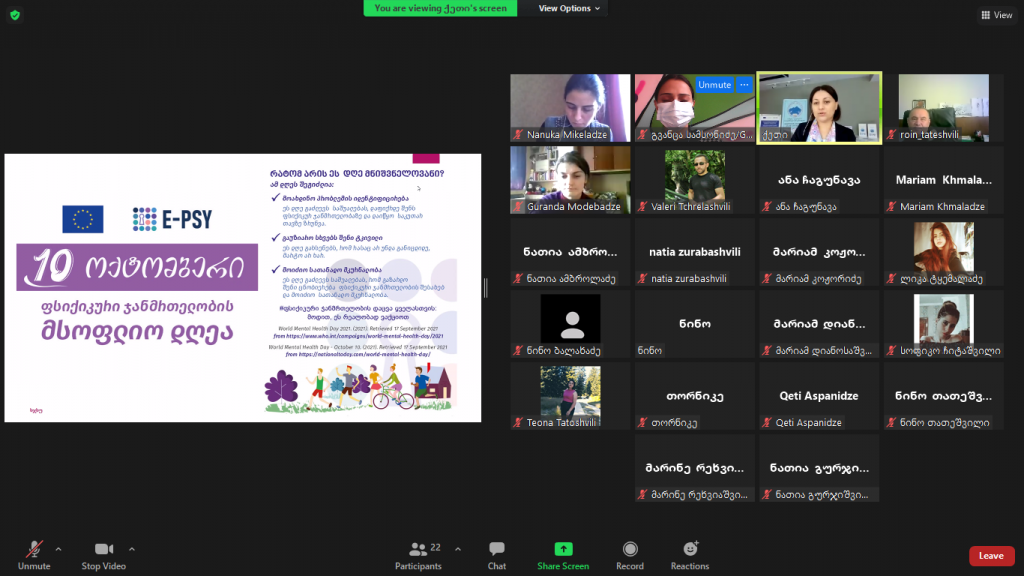
Task: Select the ნინო ბალახაძე tile with default avatar
Action: 570,324
